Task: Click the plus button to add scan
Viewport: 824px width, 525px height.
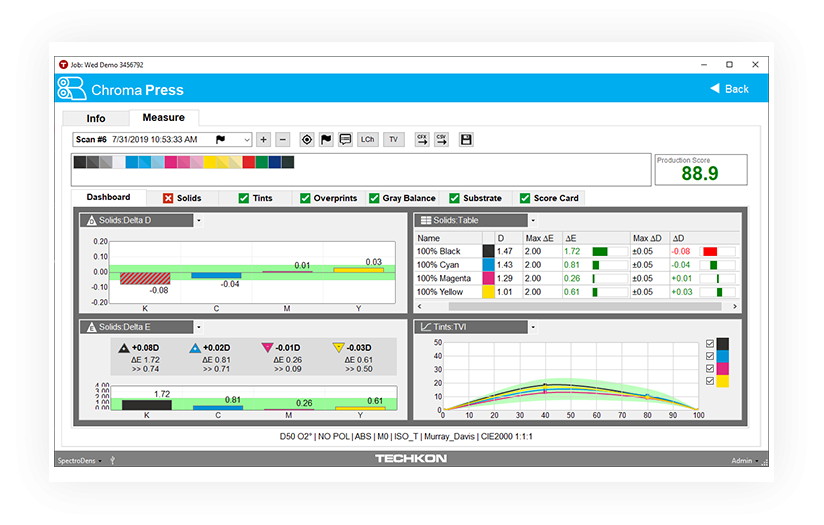Action: coord(264,140)
